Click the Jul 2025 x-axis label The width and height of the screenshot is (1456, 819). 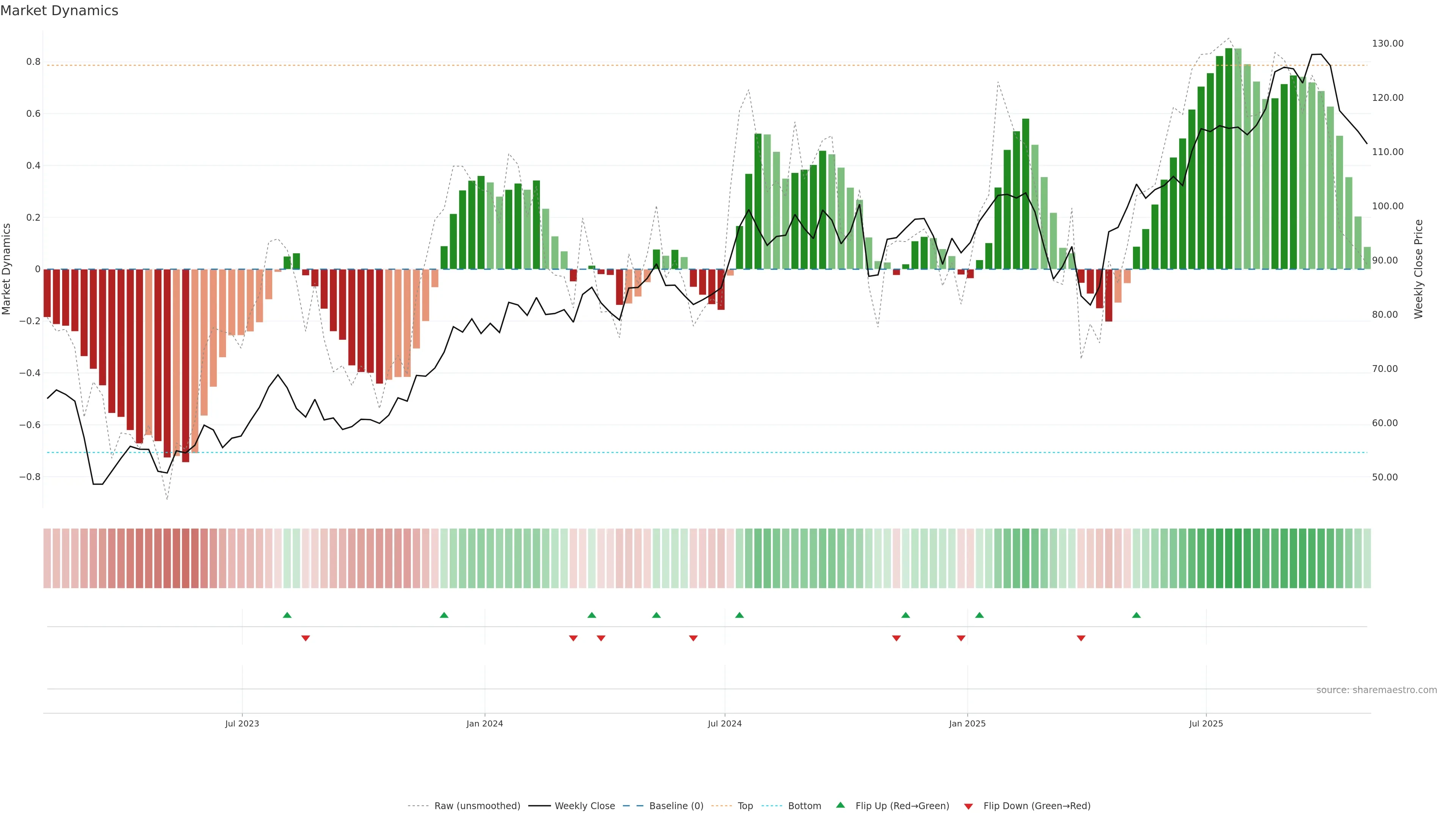click(x=1206, y=723)
